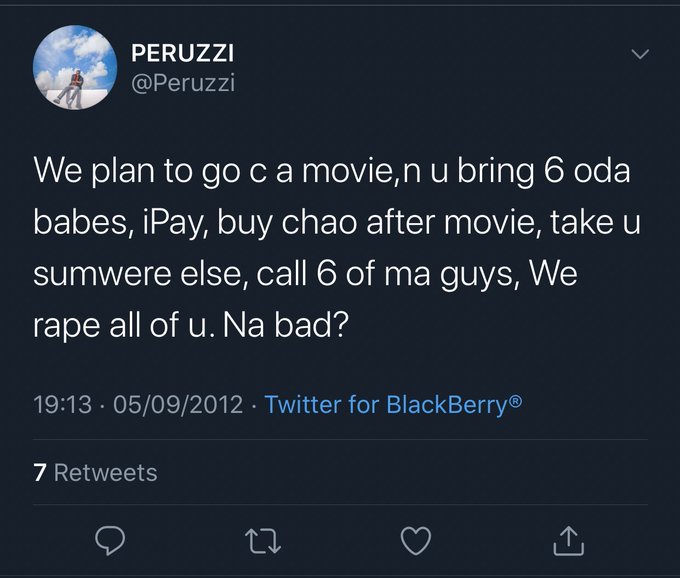The image size is (680, 578).
Task: Click the Twitter for BlackBerry source link
Action: coord(393,405)
